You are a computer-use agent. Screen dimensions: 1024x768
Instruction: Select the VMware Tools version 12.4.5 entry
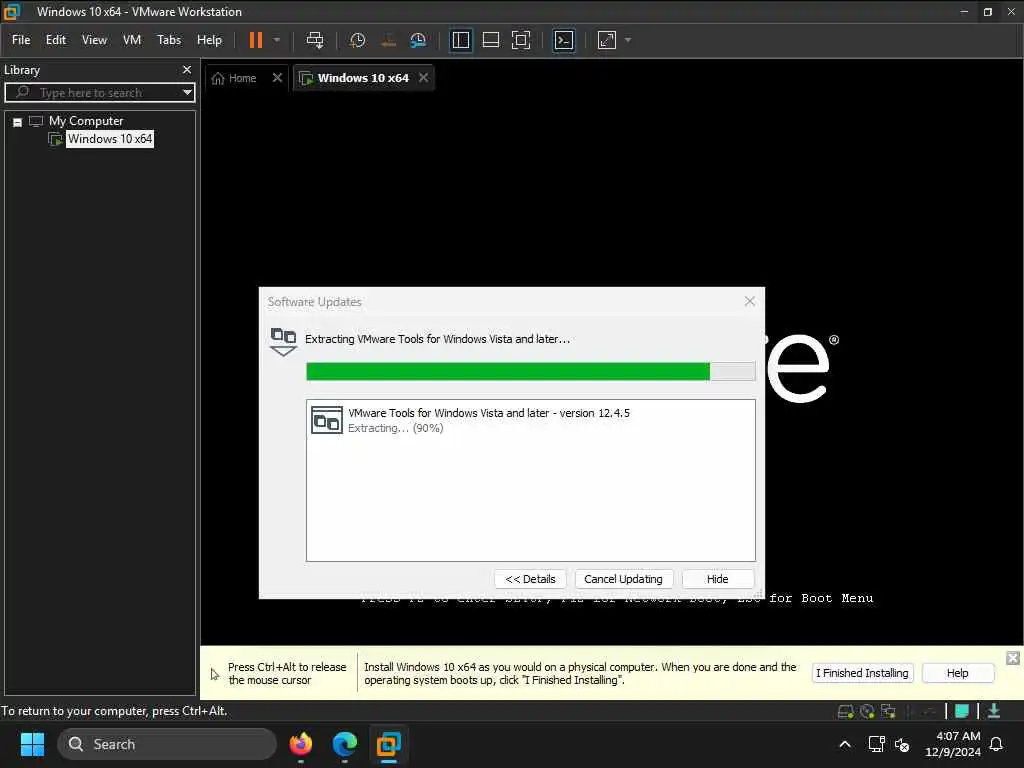click(530, 420)
